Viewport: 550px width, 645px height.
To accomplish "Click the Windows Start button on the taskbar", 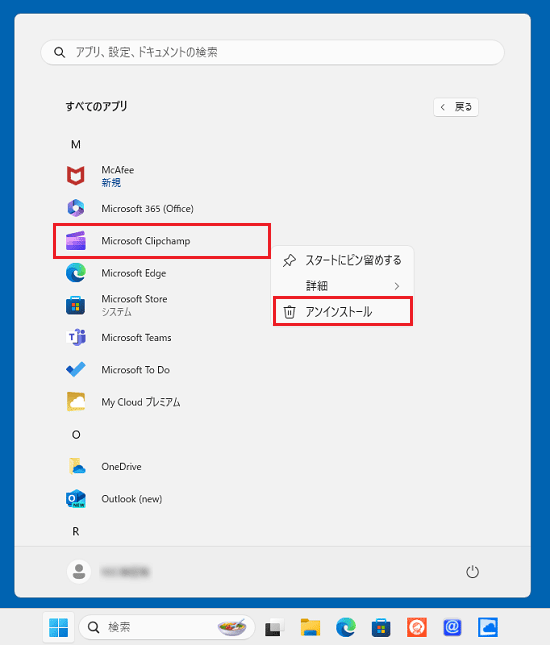I will pos(58,627).
